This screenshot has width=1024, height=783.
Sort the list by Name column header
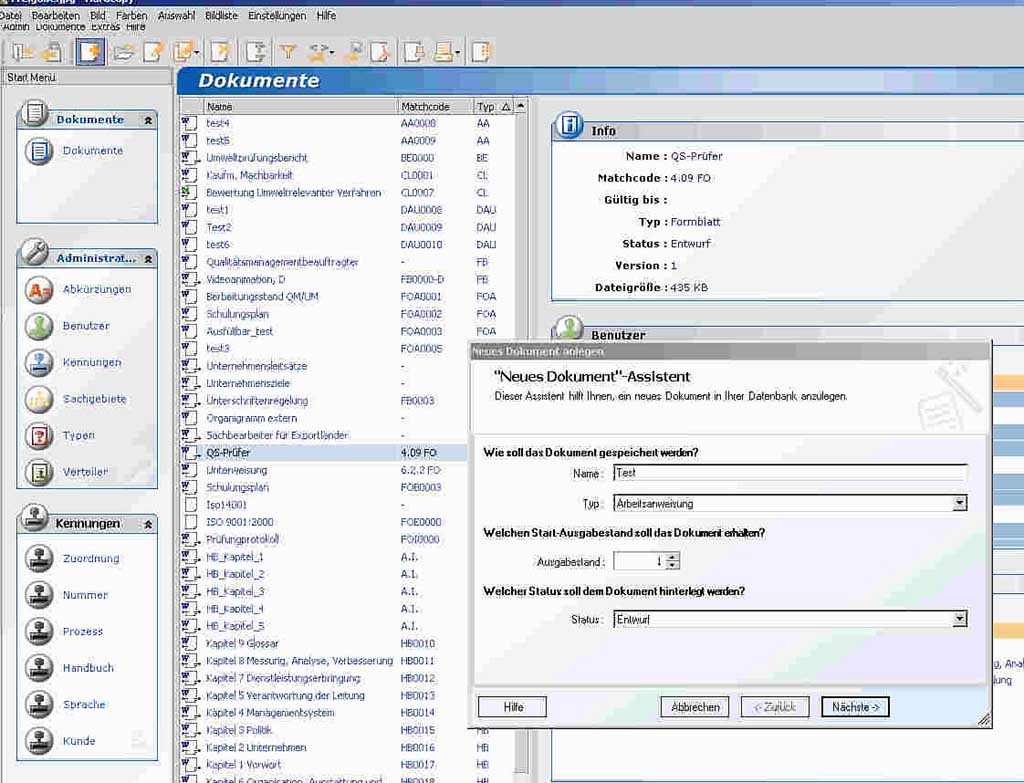[x=300, y=106]
